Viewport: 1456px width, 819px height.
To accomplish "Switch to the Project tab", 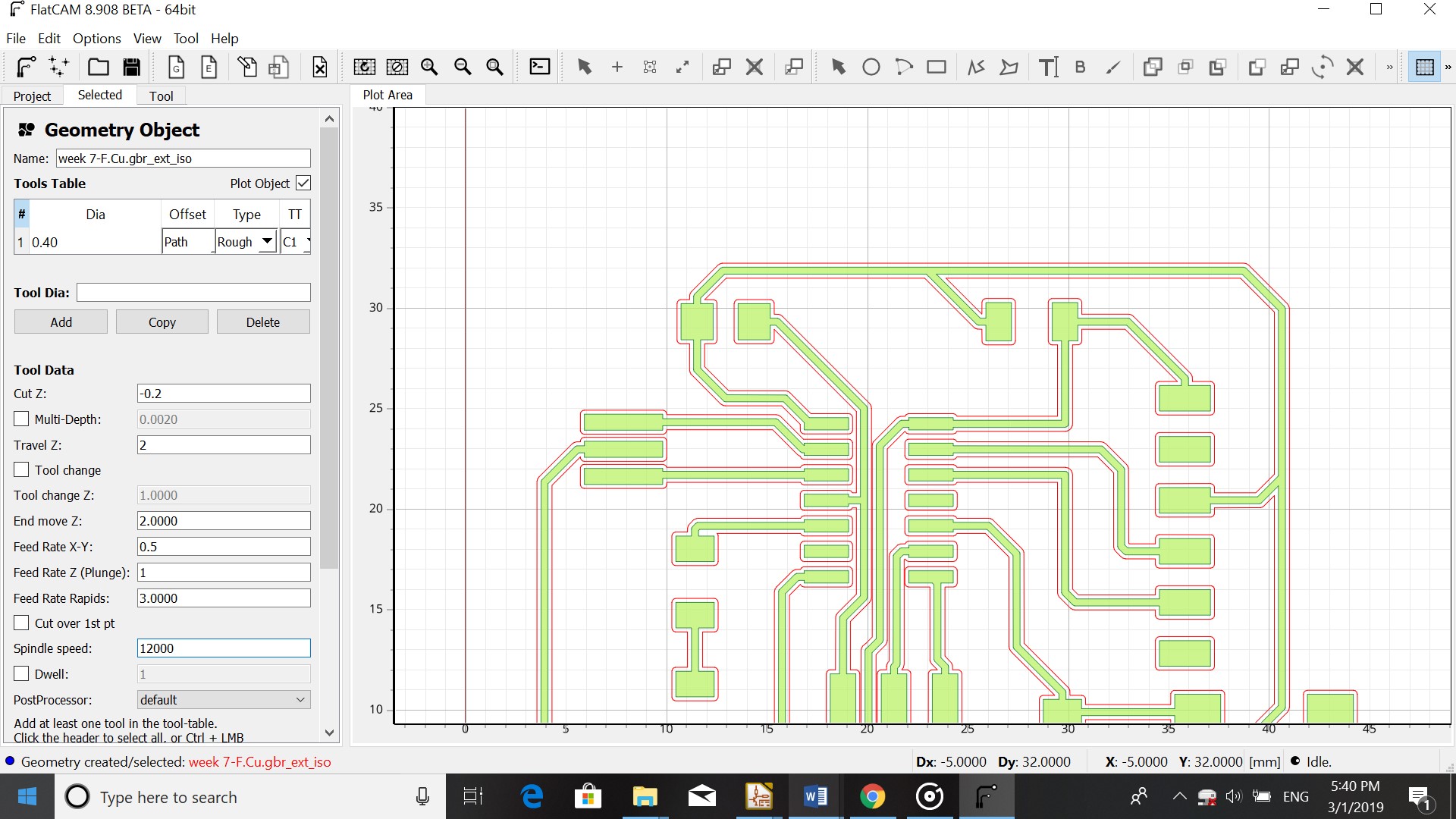I will (32, 96).
